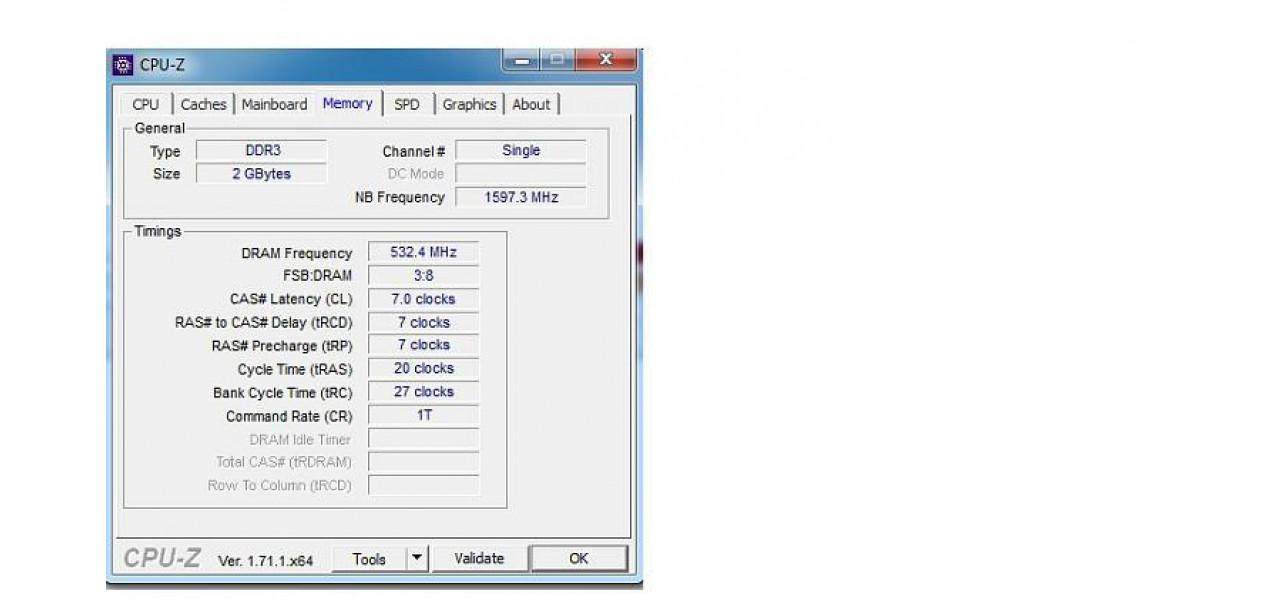This screenshot has height=600, width=1280.
Task: Click the empty DRAM Idle Timer field
Action: click(x=424, y=439)
